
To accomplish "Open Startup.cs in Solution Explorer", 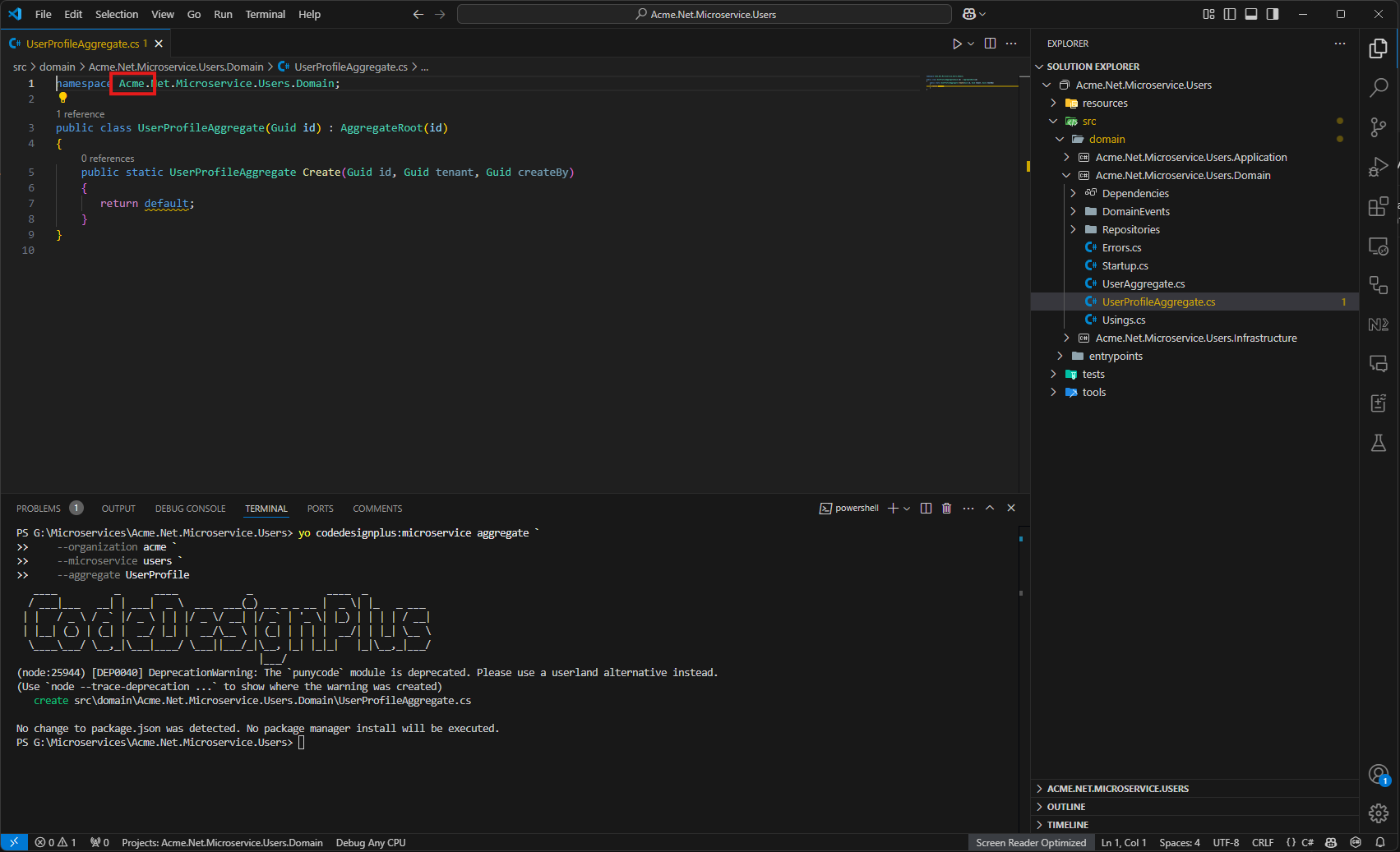I will pyautogui.click(x=1125, y=265).
